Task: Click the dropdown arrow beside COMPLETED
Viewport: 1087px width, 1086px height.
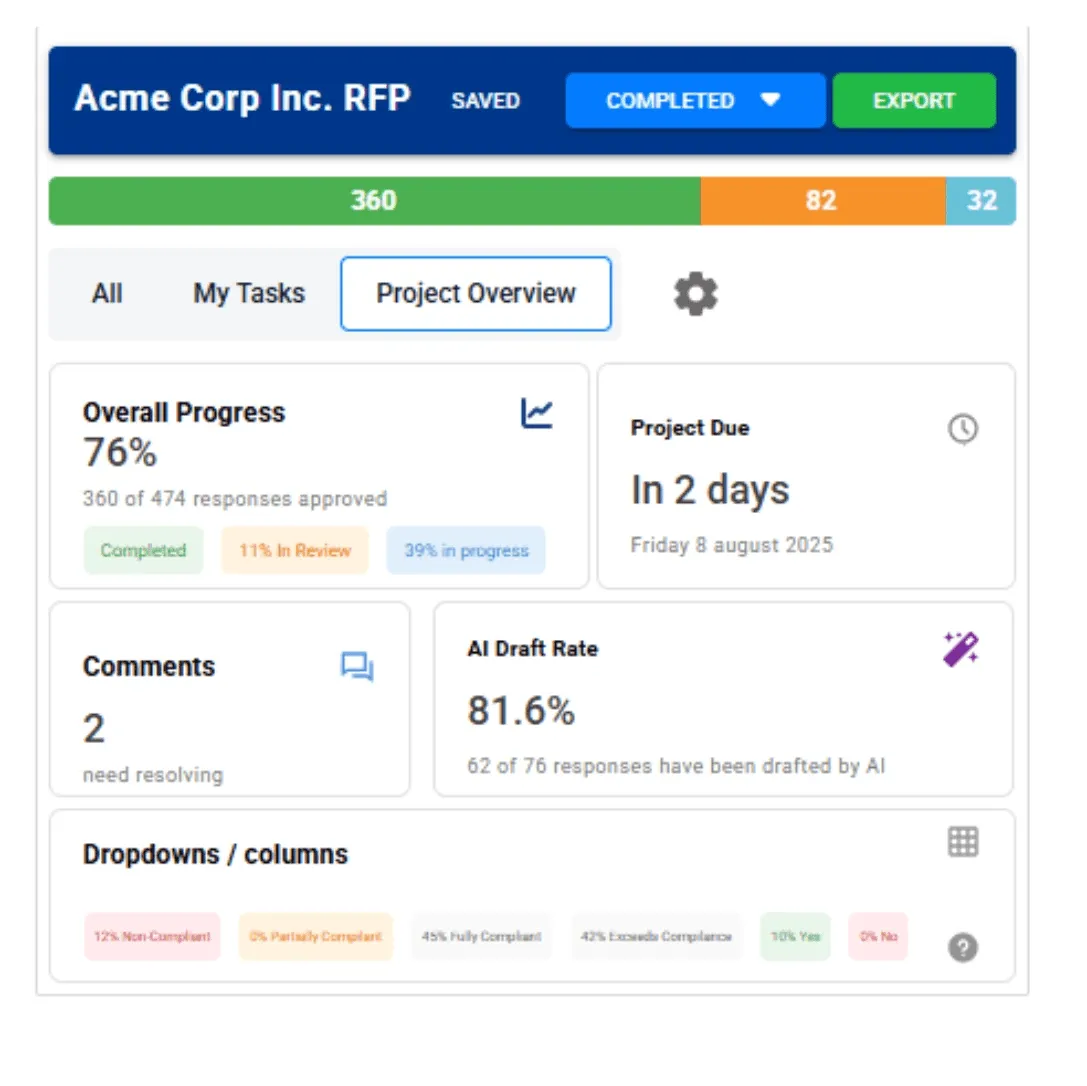Action: tap(770, 100)
